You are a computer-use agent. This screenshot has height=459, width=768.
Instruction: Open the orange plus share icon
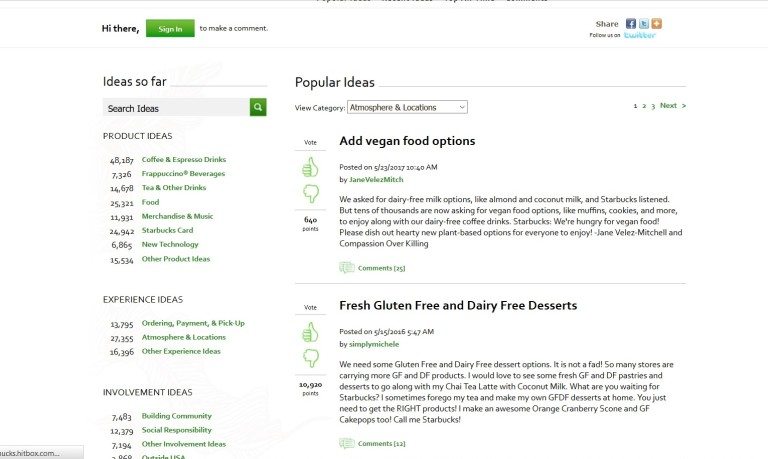[656, 24]
